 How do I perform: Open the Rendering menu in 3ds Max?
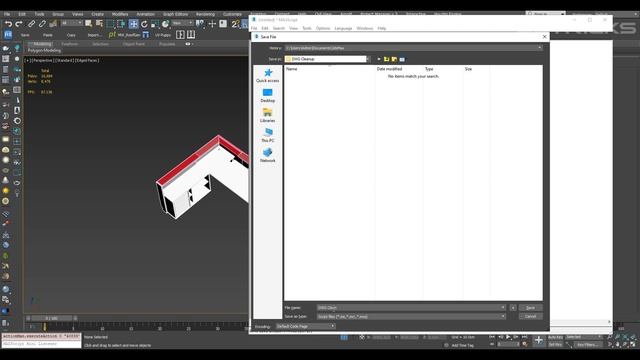[205, 14]
